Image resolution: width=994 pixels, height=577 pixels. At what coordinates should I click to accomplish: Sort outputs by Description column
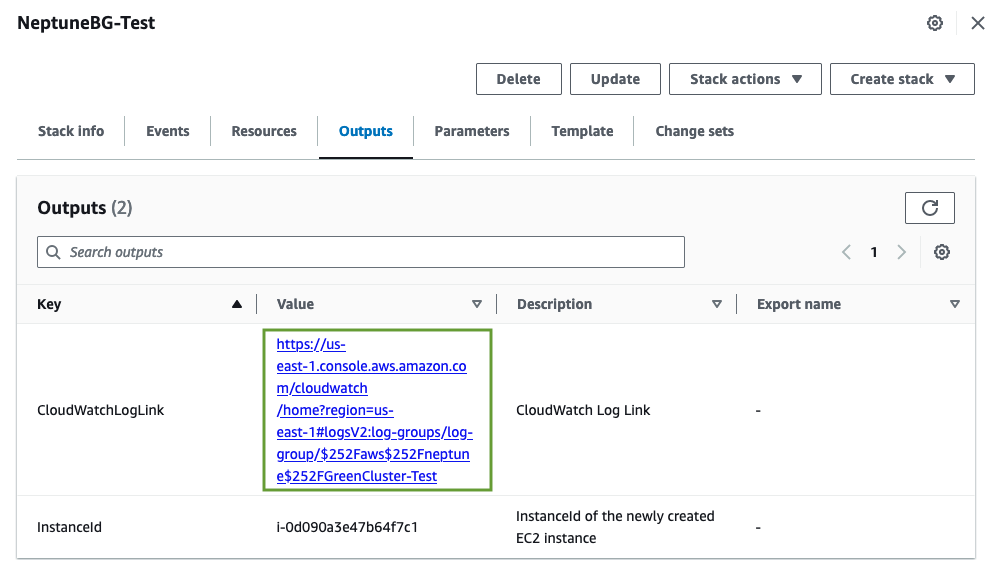coord(717,304)
